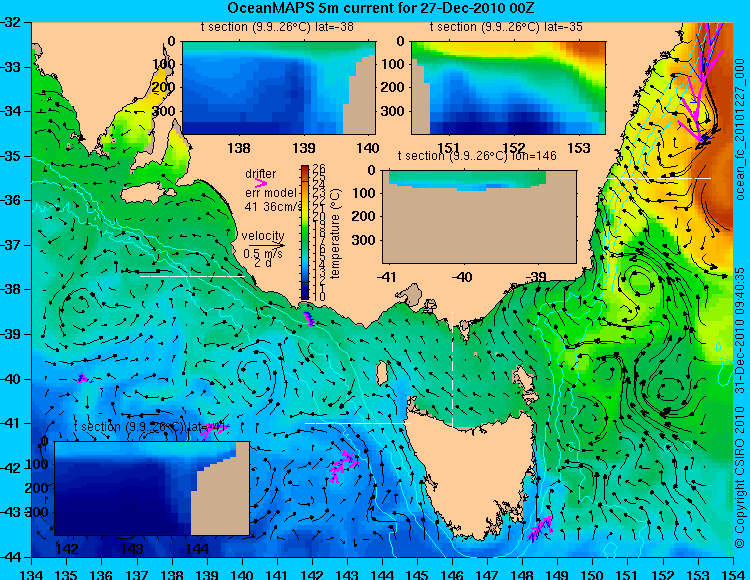Click the black velocity scale arrow in legend
750x580 pixels.
[266, 246]
